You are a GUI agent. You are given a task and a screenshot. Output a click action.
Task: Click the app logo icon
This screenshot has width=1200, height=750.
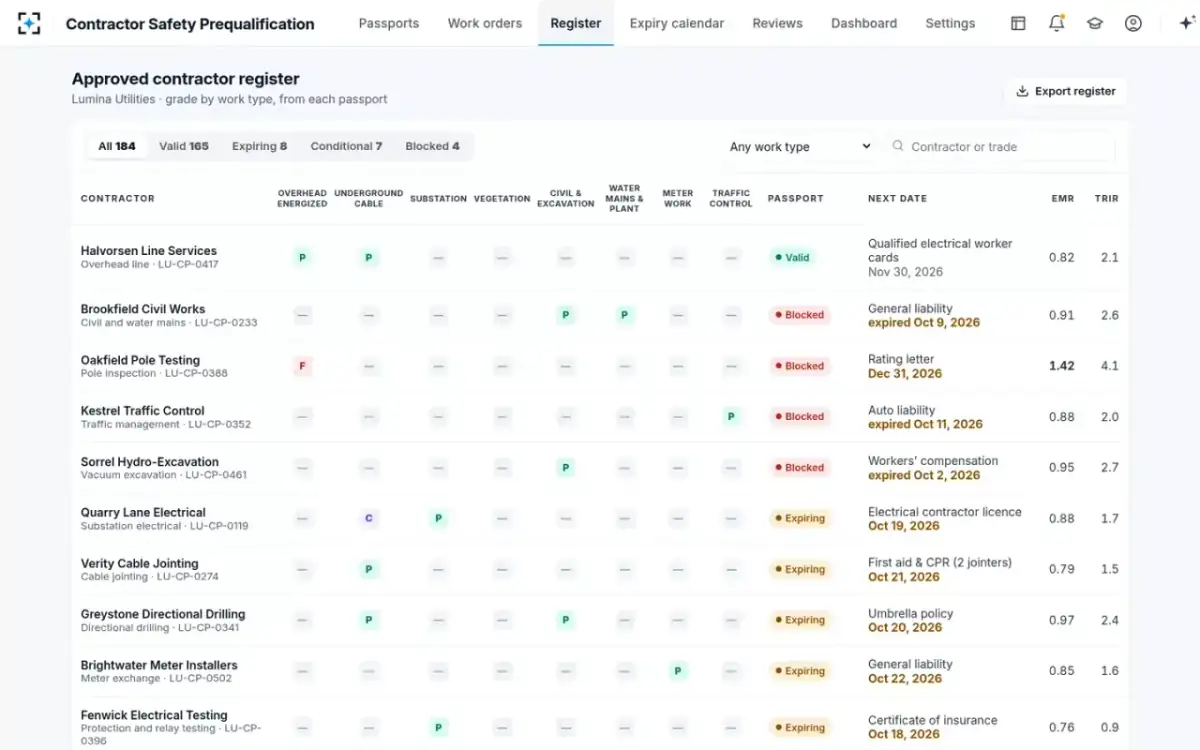[x=30, y=23]
